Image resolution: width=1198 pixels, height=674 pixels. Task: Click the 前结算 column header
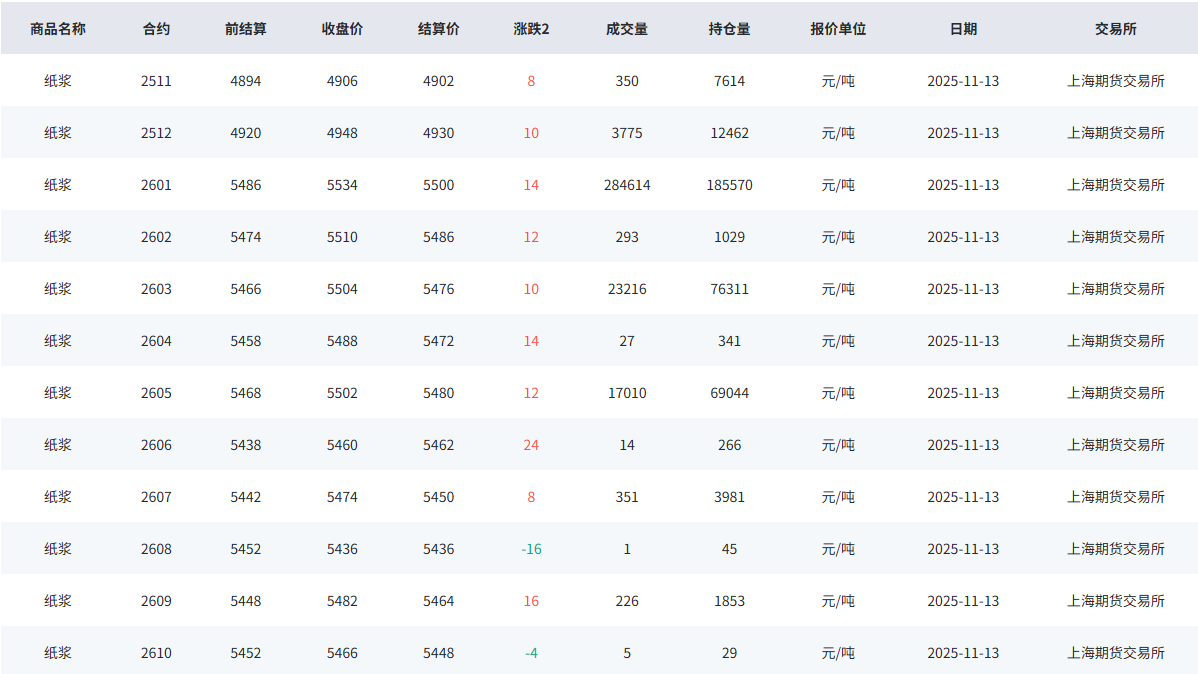click(245, 29)
